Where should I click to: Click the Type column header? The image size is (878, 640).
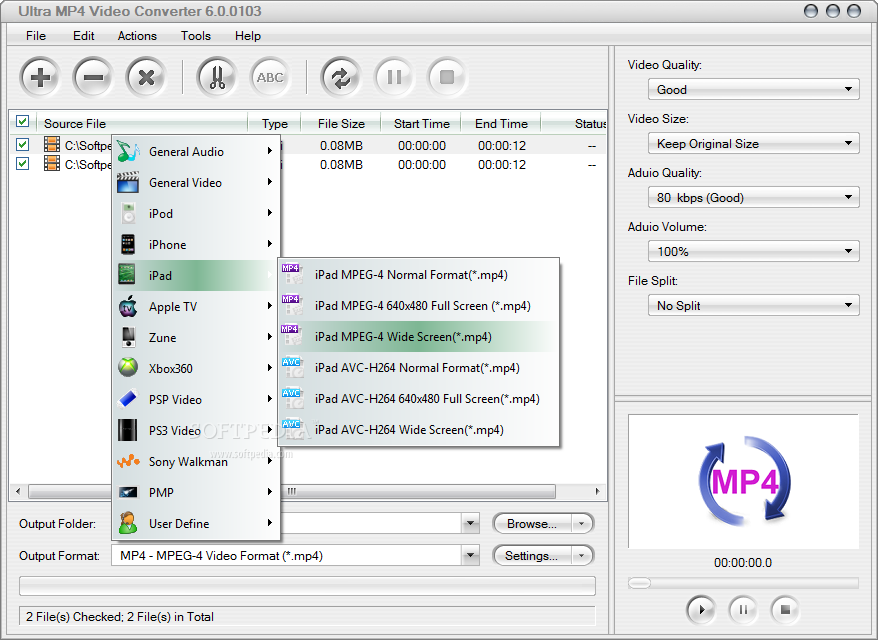point(274,123)
